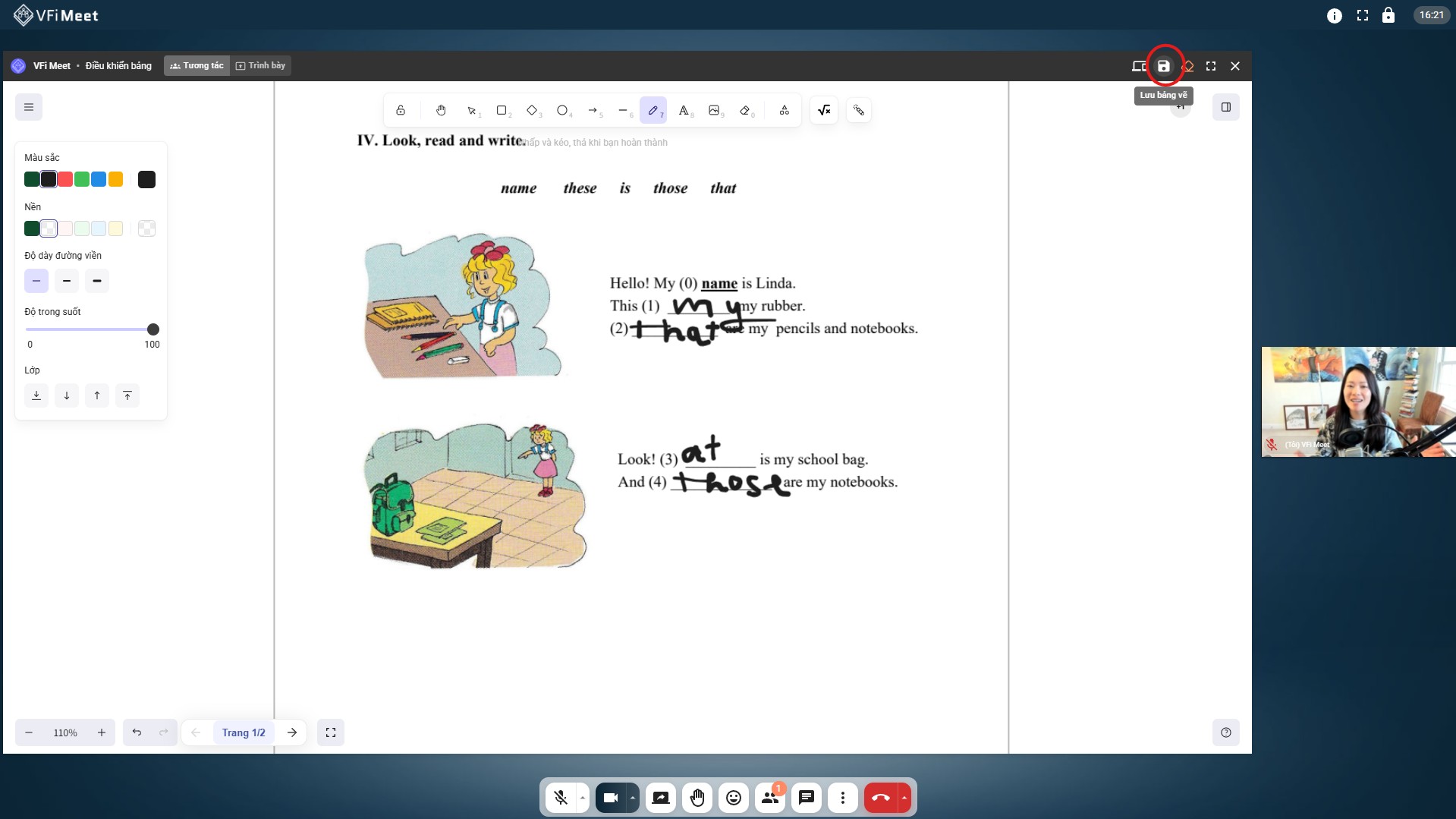Pick the red stroke color swatch
The width and height of the screenshot is (1456, 819).
65,180
